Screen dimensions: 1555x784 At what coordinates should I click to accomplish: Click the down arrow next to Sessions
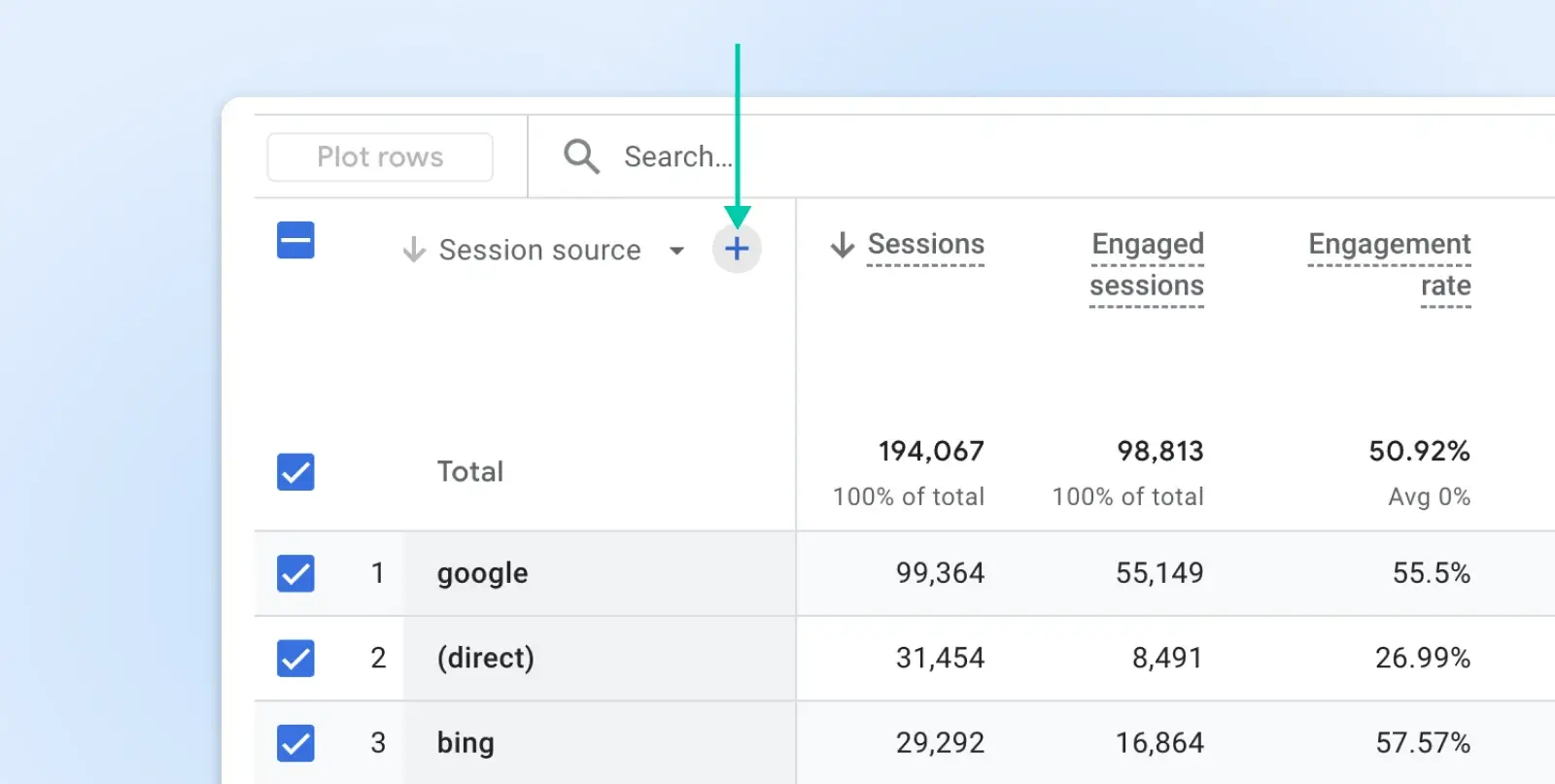(x=842, y=245)
